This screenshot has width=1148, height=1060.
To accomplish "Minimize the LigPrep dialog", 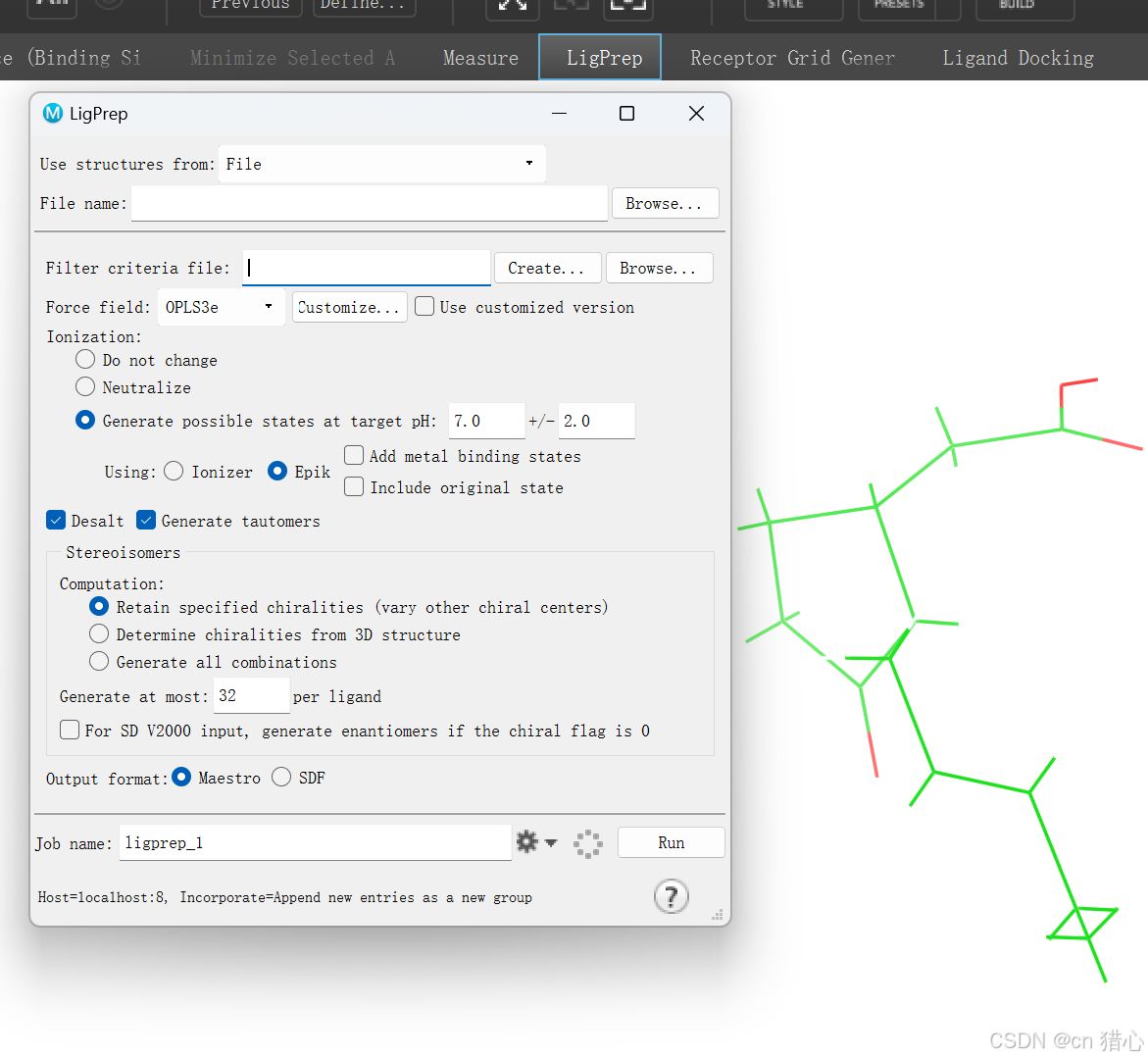I will (560, 114).
